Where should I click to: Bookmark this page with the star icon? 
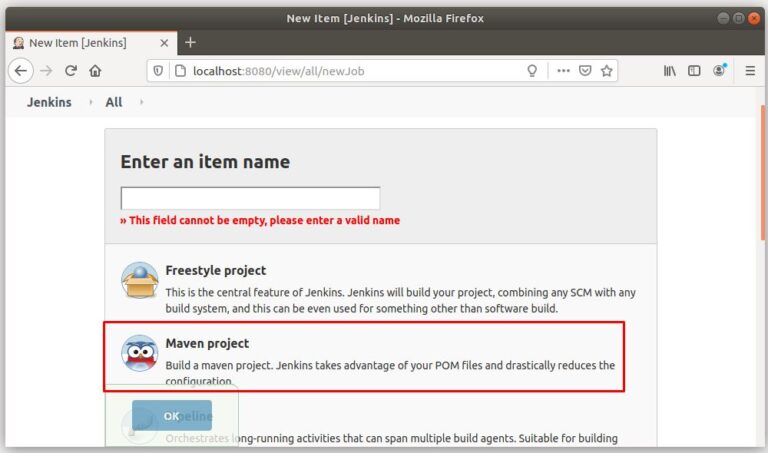coord(606,71)
